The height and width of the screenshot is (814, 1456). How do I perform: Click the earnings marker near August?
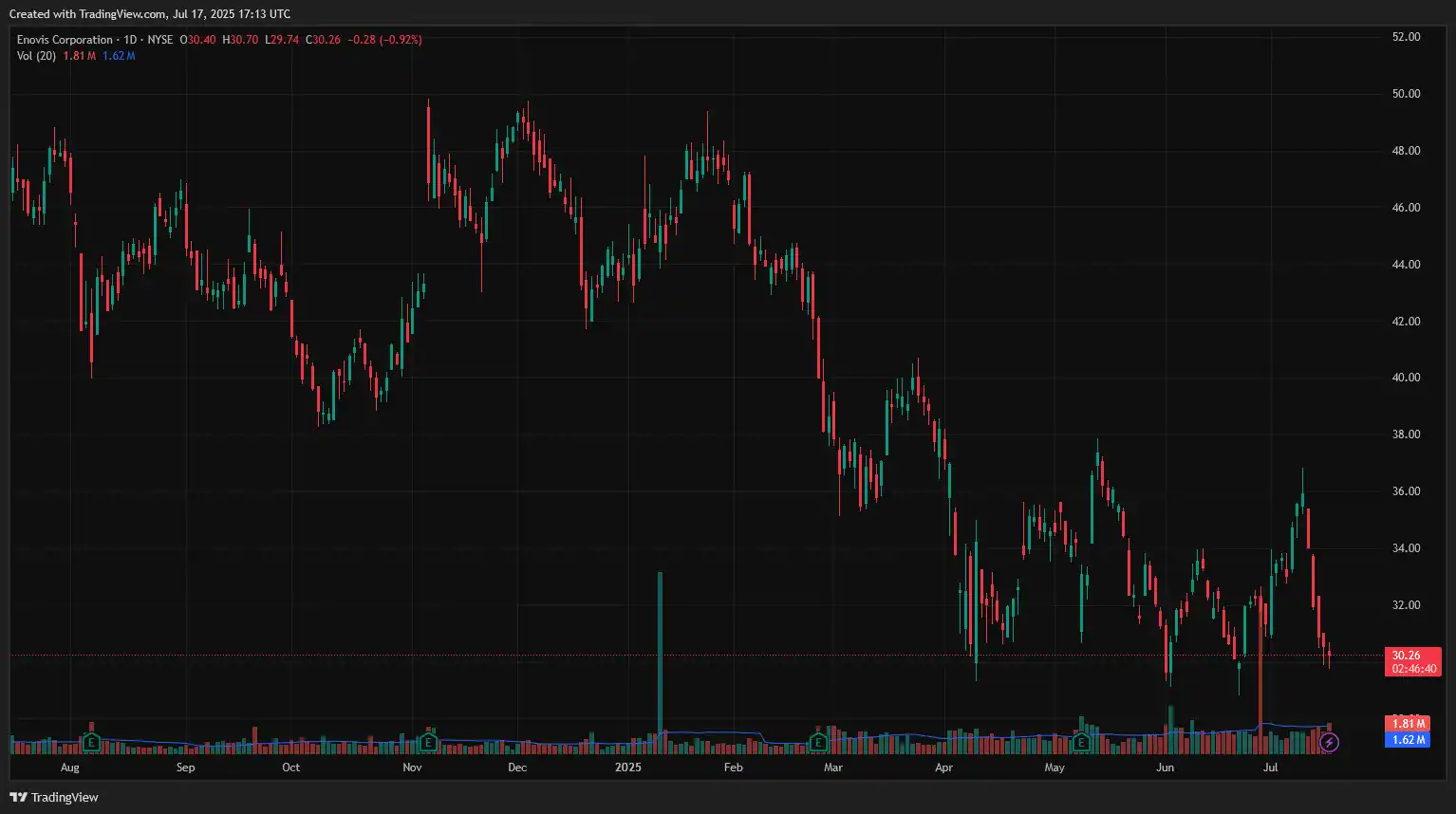(x=91, y=741)
